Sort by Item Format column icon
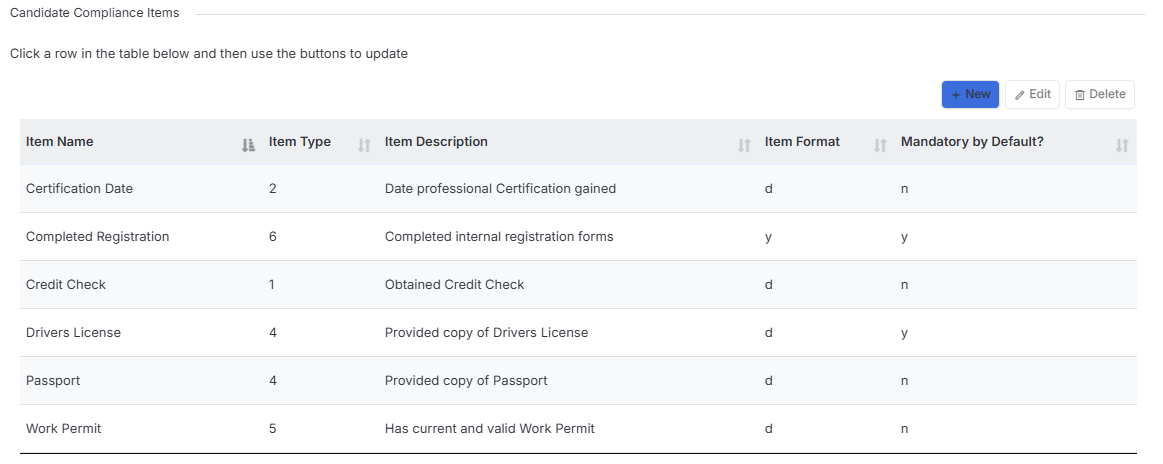The image size is (1163, 464). [880, 145]
